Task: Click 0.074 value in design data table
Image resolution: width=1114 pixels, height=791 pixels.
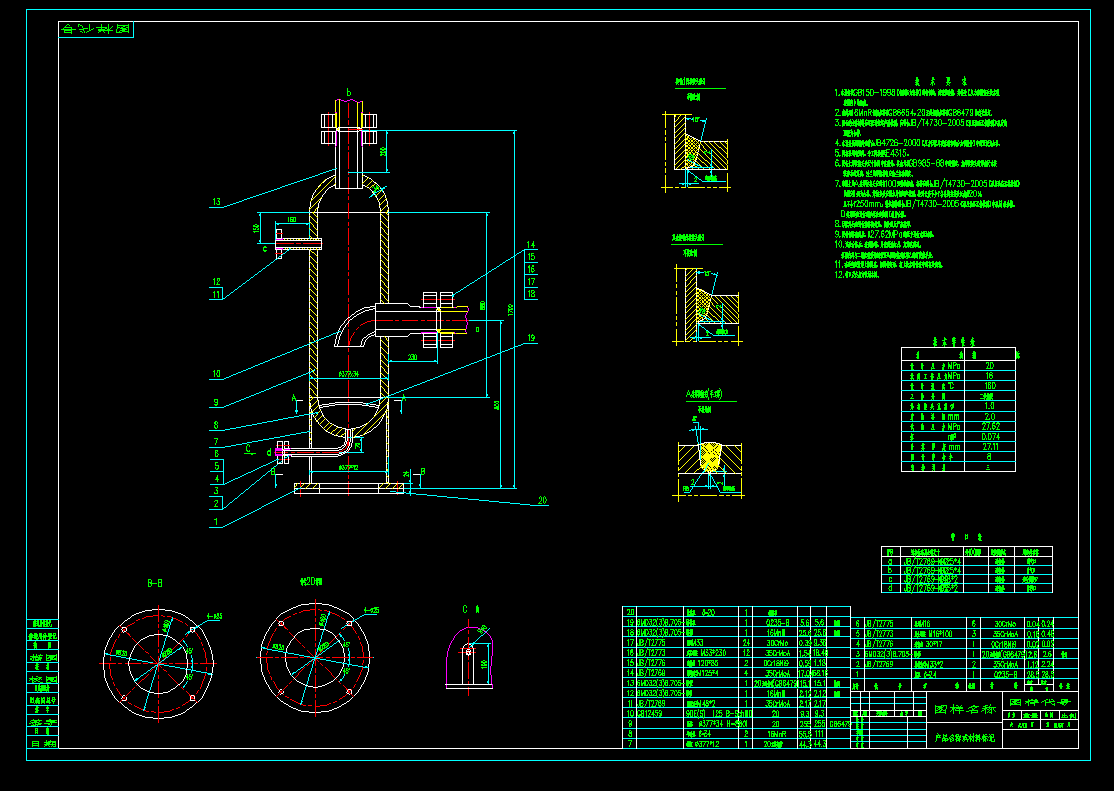Action: (989, 437)
